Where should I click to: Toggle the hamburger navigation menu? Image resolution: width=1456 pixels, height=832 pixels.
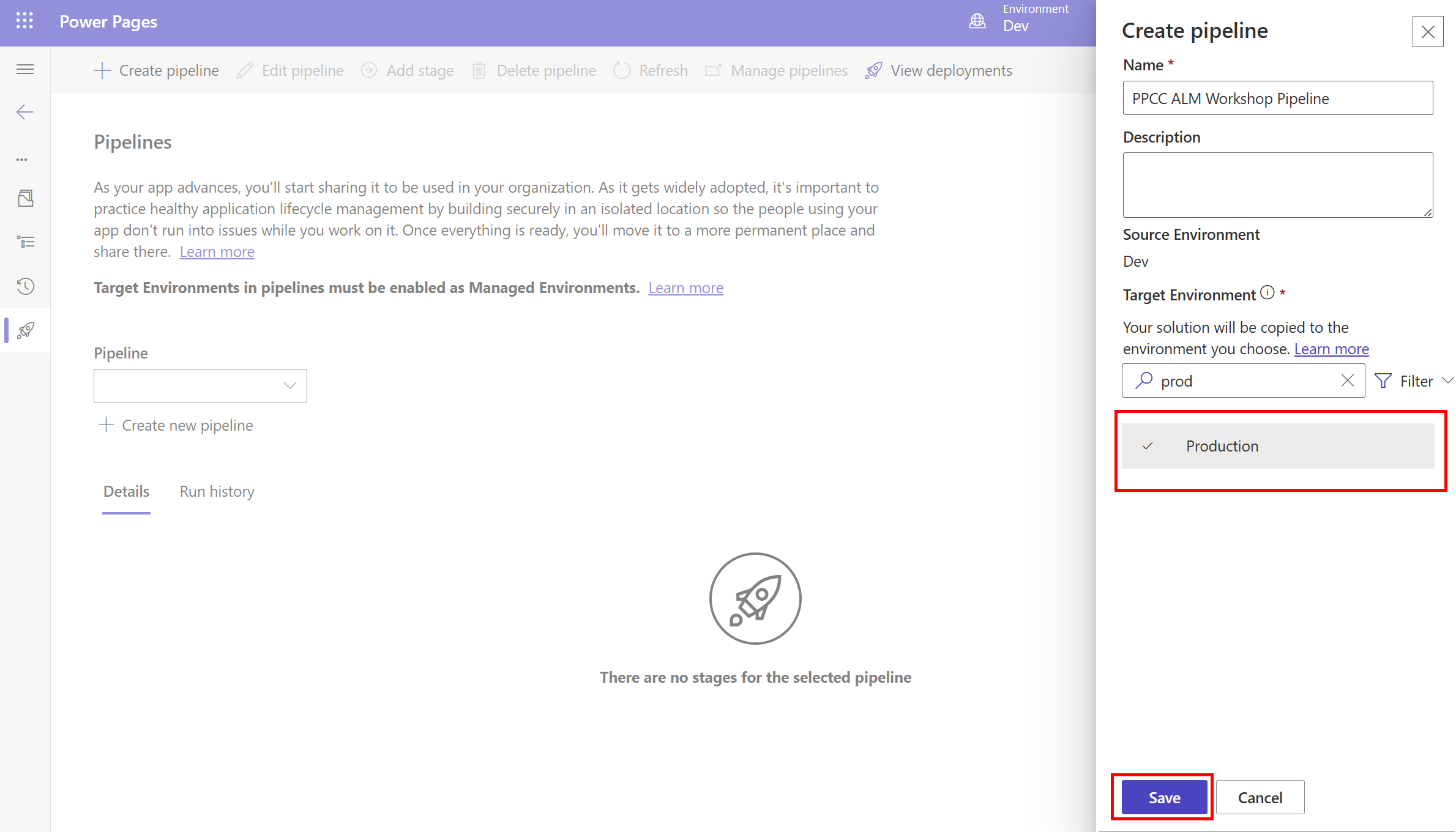[x=25, y=69]
